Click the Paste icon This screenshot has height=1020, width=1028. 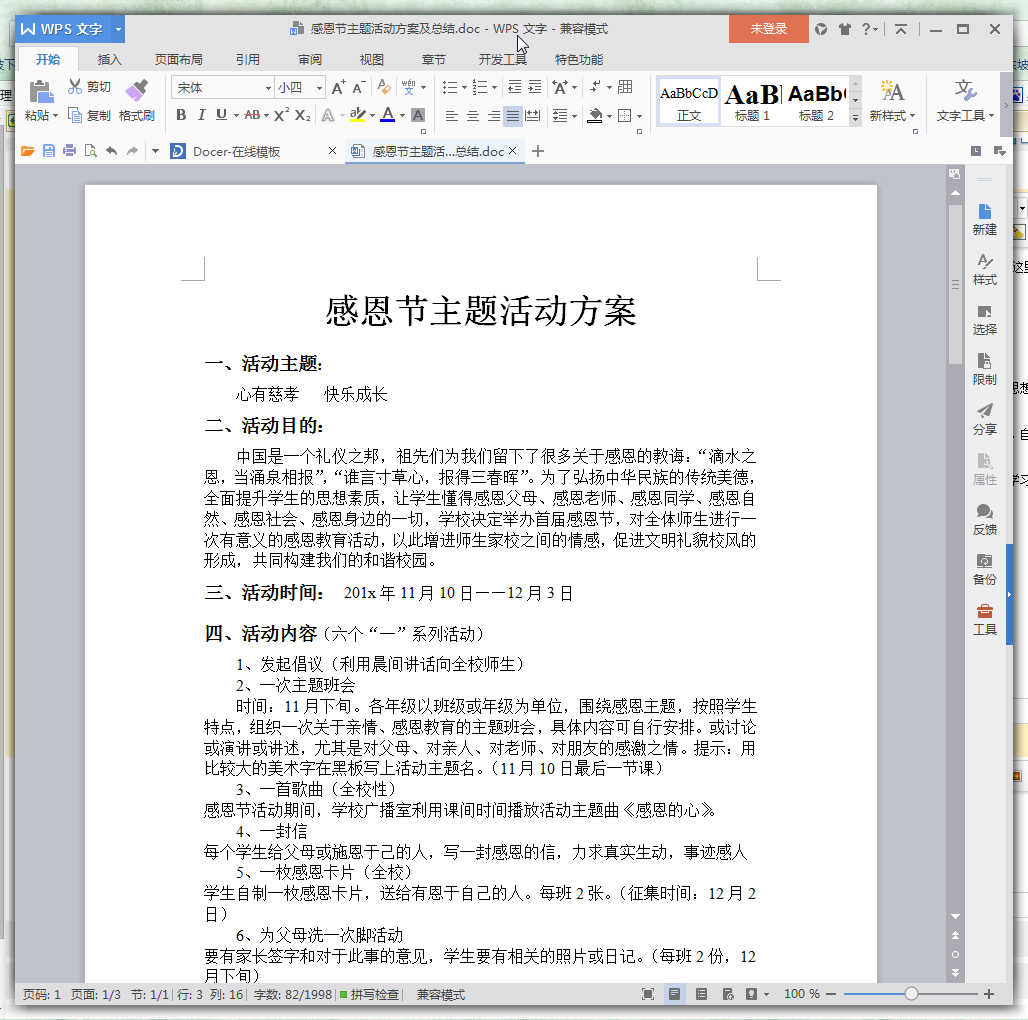click(41, 92)
